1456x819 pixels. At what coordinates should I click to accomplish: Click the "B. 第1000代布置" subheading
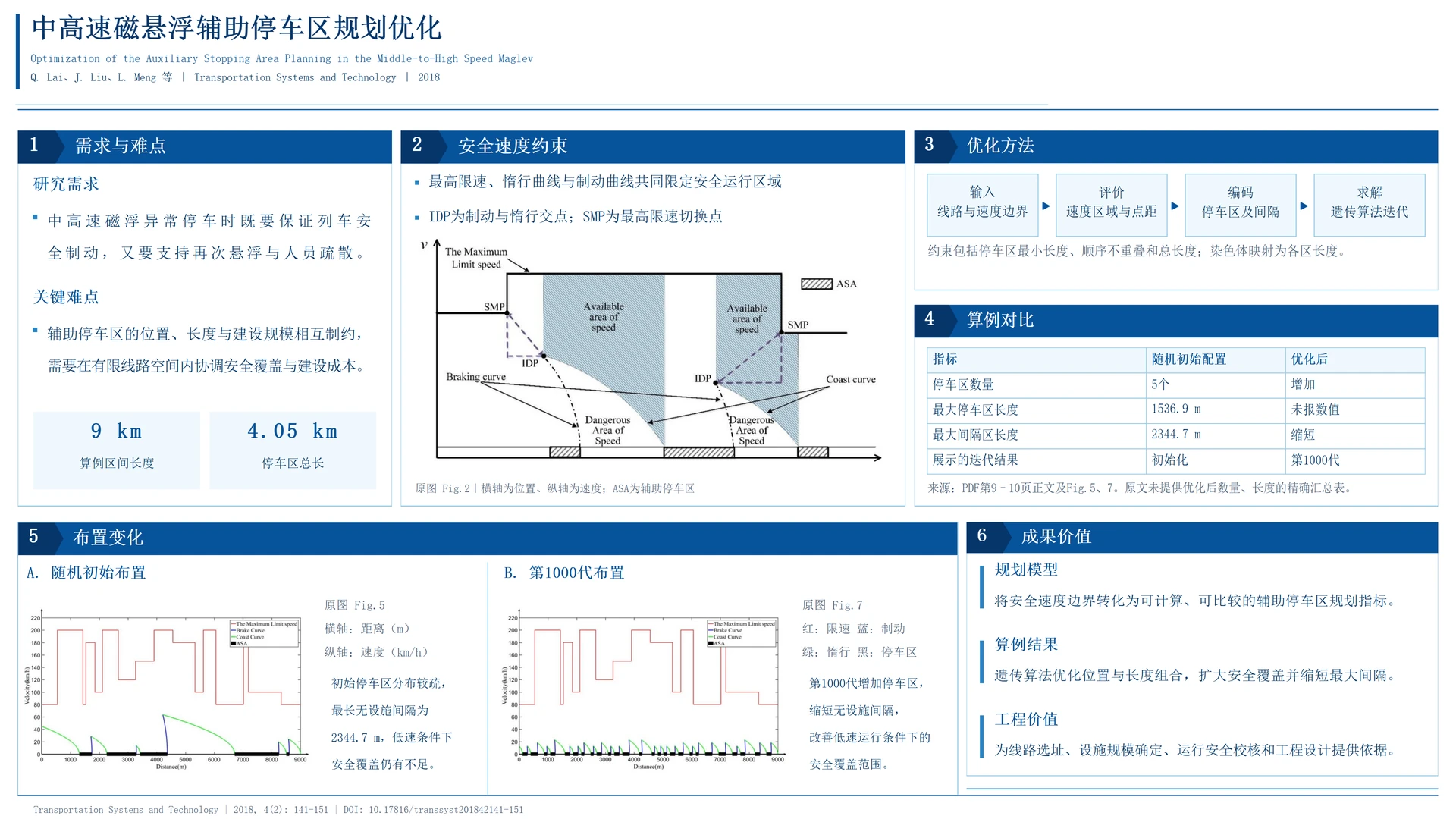coord(564,573)
